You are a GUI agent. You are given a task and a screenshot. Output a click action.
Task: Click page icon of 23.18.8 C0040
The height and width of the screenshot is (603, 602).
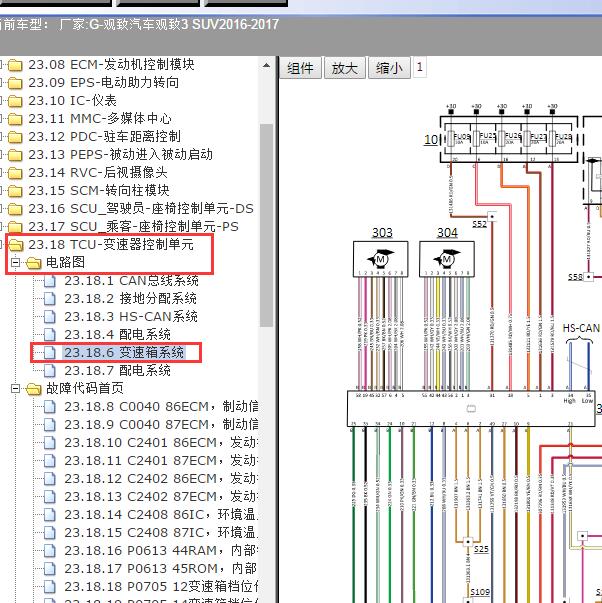click(x=50, y=407)
